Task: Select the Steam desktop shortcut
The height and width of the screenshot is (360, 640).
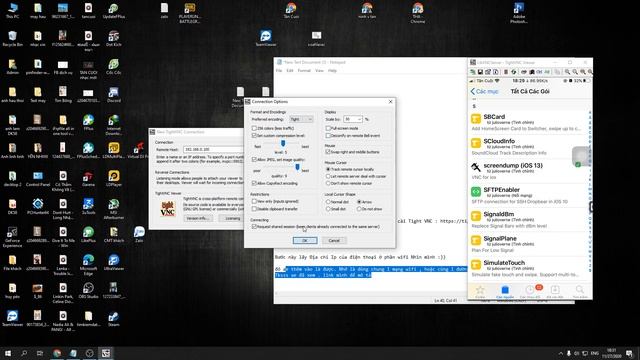Action: click(113, 319)
